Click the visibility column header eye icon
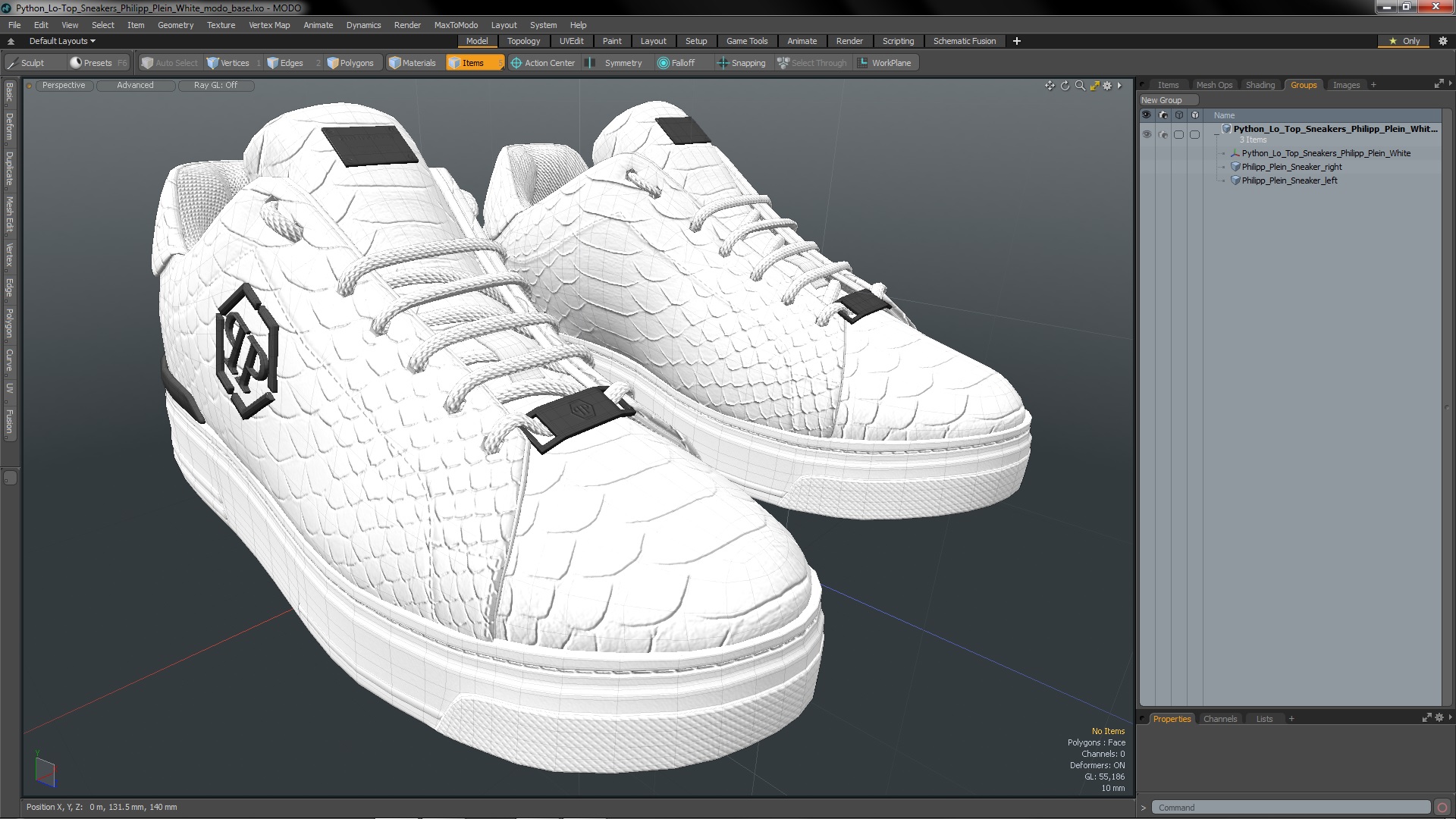1456x819 pixels. (1147, 115)
